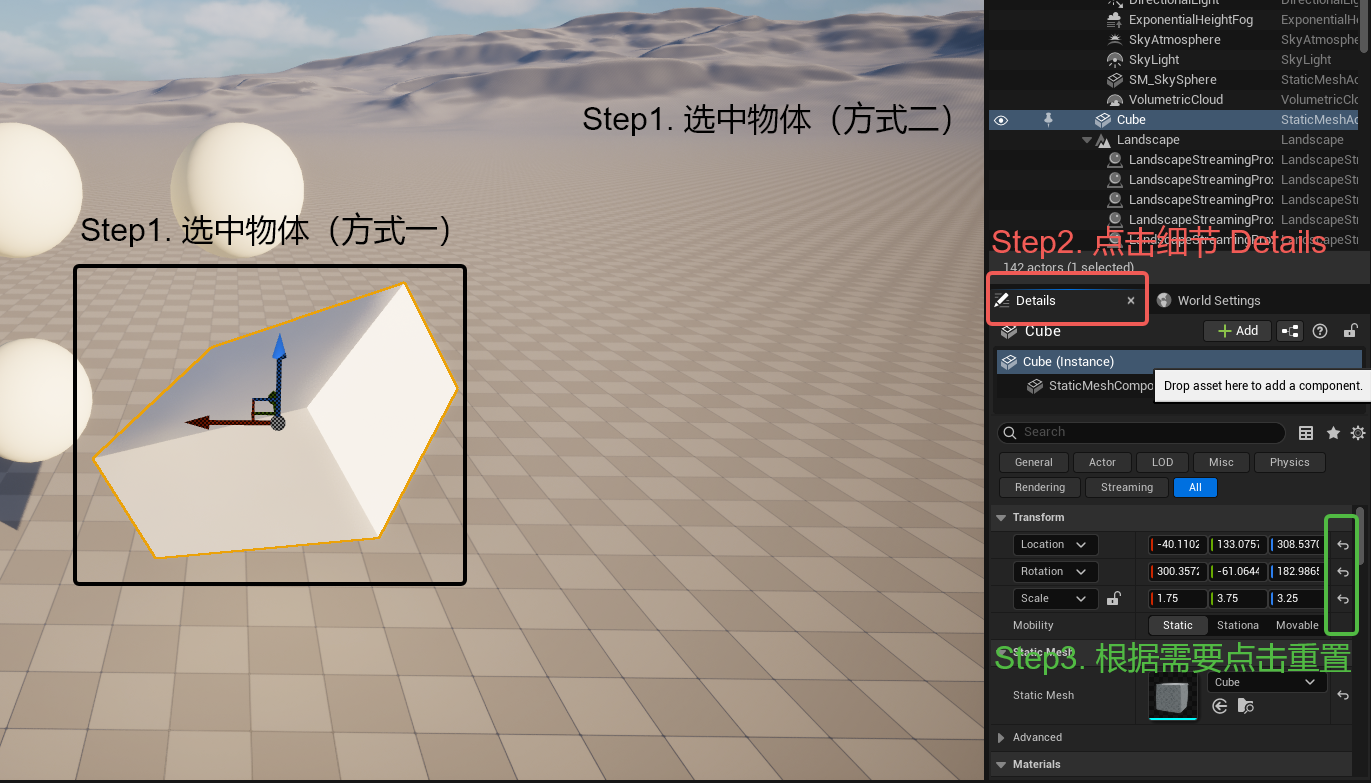Image resolution: width=1371 pixels, height=783 pixels.
Task: Click the Details Search field
Action: tap(1141, 432)
